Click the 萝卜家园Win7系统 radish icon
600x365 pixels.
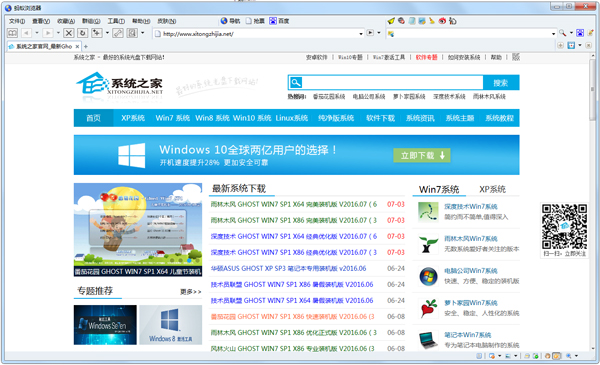[428, 308]
